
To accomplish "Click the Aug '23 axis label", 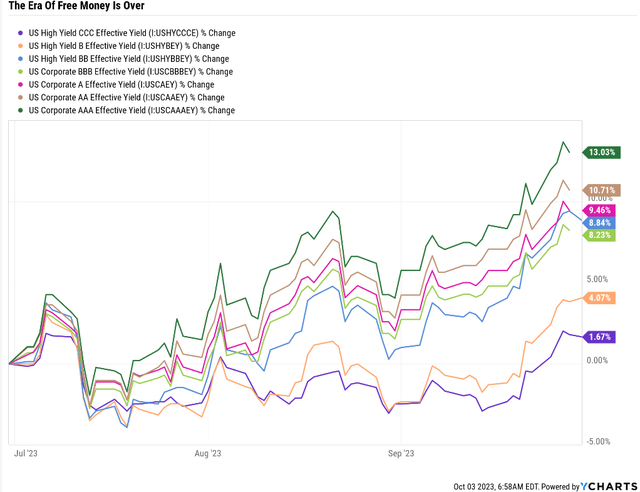I will pyautogui.click(x=207, y=453).
